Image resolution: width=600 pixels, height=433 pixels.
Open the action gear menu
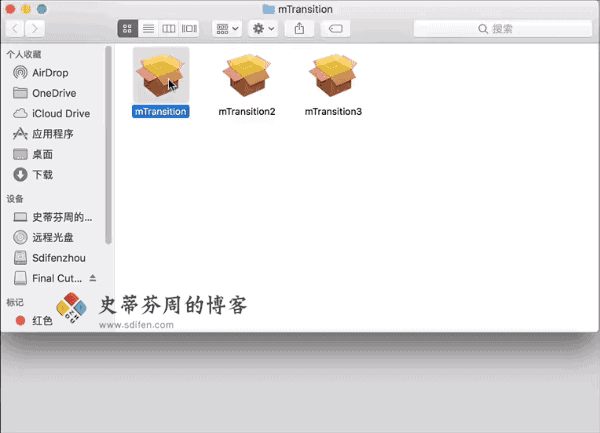263,29
